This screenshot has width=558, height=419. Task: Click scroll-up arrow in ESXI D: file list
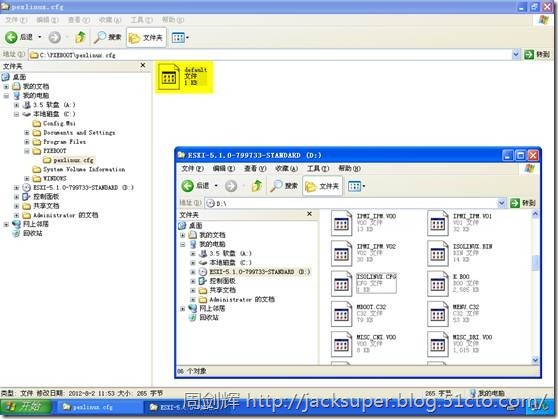[x=535, y=214]
